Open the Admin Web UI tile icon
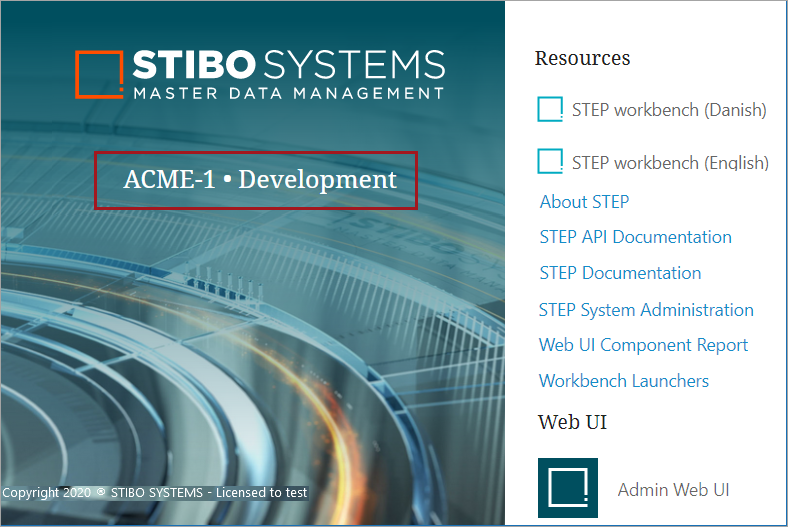Viewport: 788px width, 527px height. point(568,488)
